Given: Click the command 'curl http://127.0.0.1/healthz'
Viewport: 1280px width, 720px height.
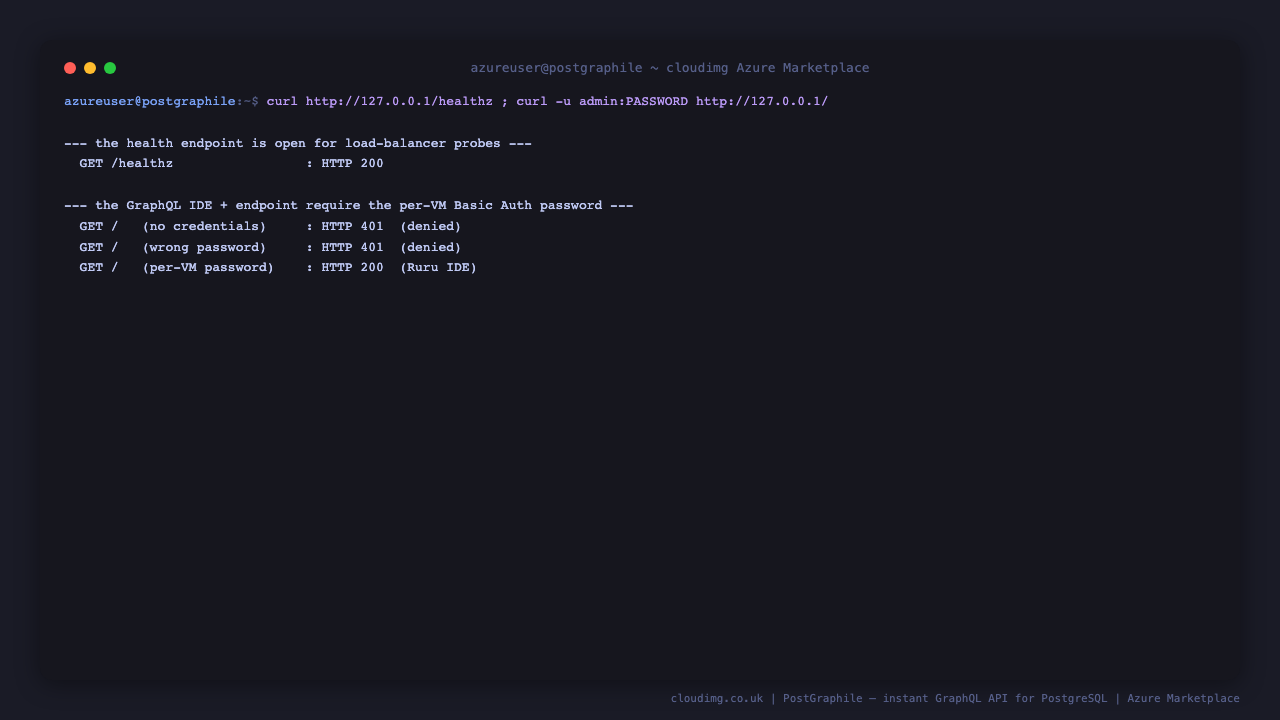Looking at the screenshot, I should coord(380,102).
